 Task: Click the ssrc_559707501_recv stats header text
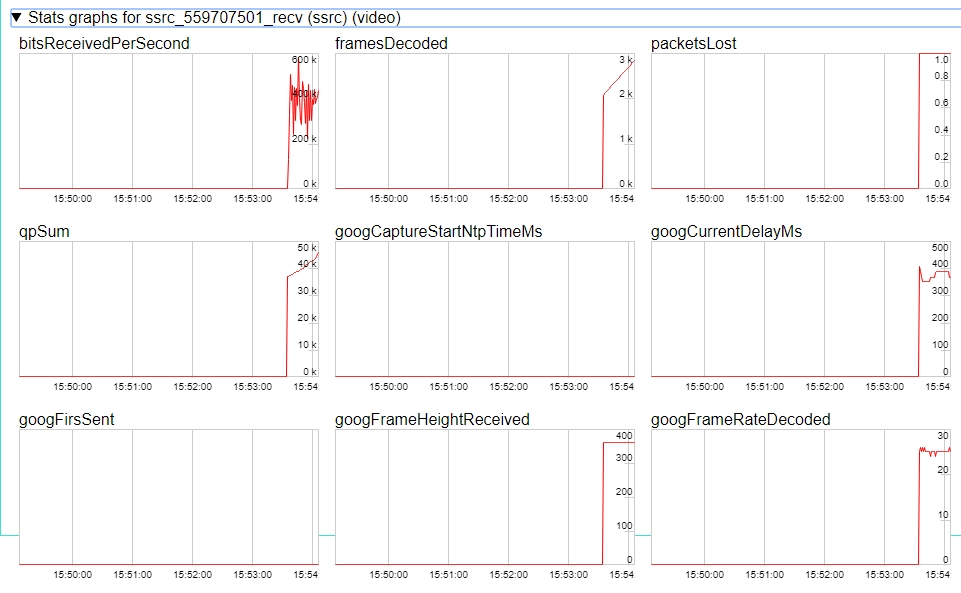(215, 17)
